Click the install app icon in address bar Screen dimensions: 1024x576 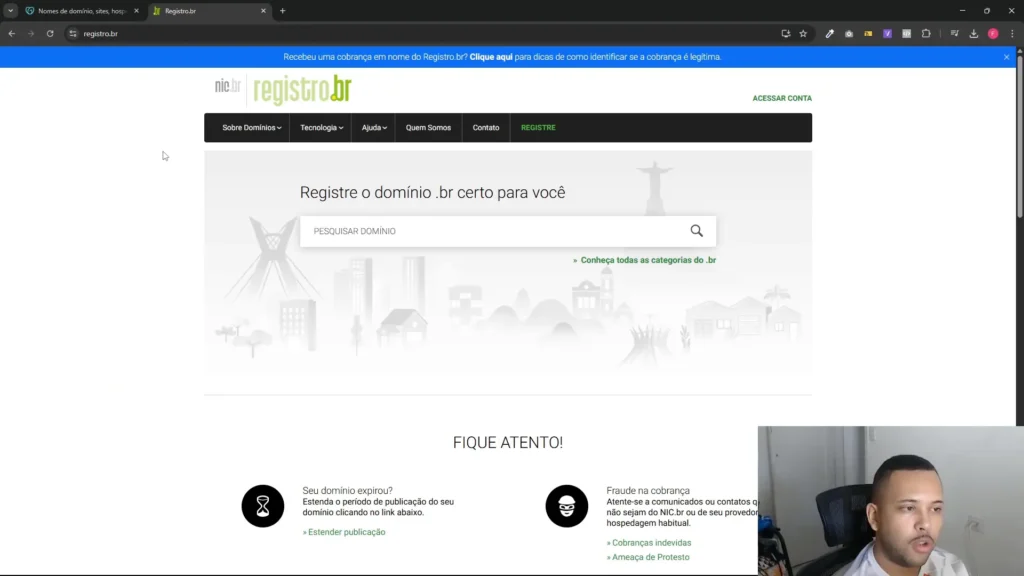pos(786,33)
